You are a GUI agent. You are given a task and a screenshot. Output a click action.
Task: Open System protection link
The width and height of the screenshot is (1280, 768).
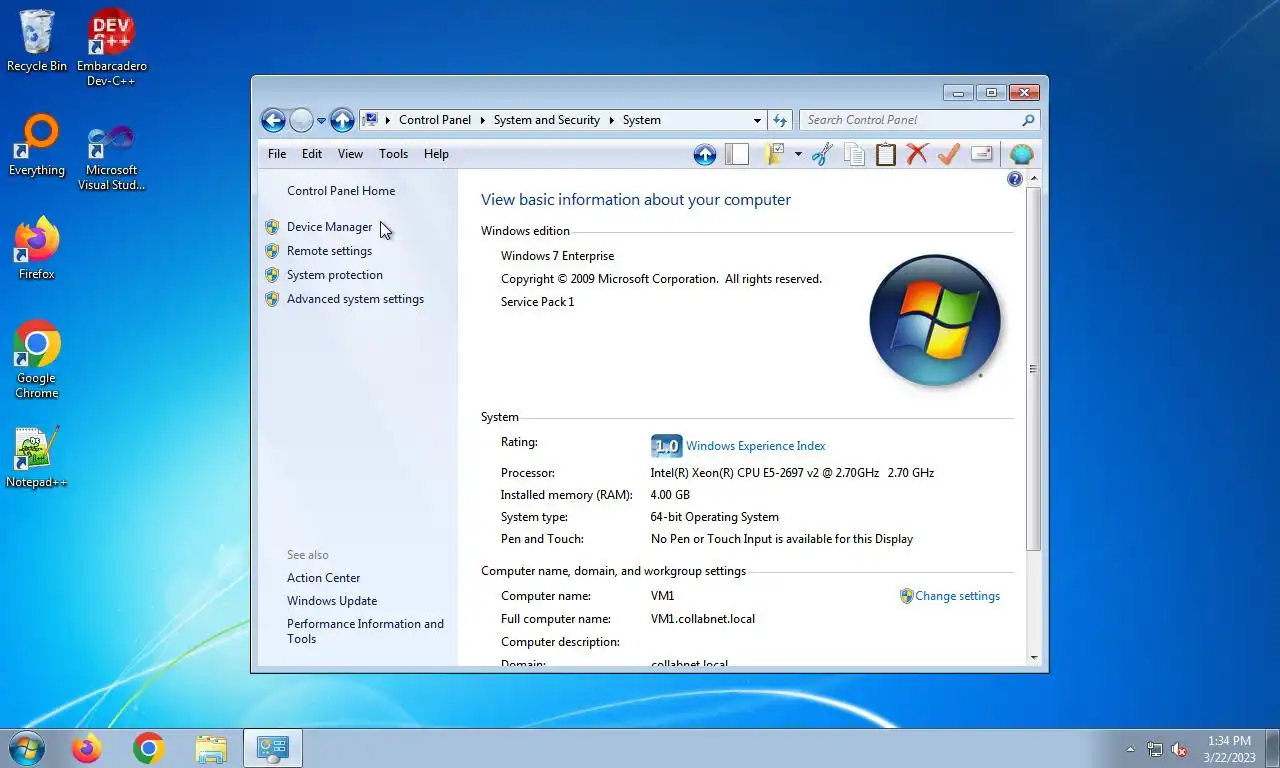(x=335, y=275)
